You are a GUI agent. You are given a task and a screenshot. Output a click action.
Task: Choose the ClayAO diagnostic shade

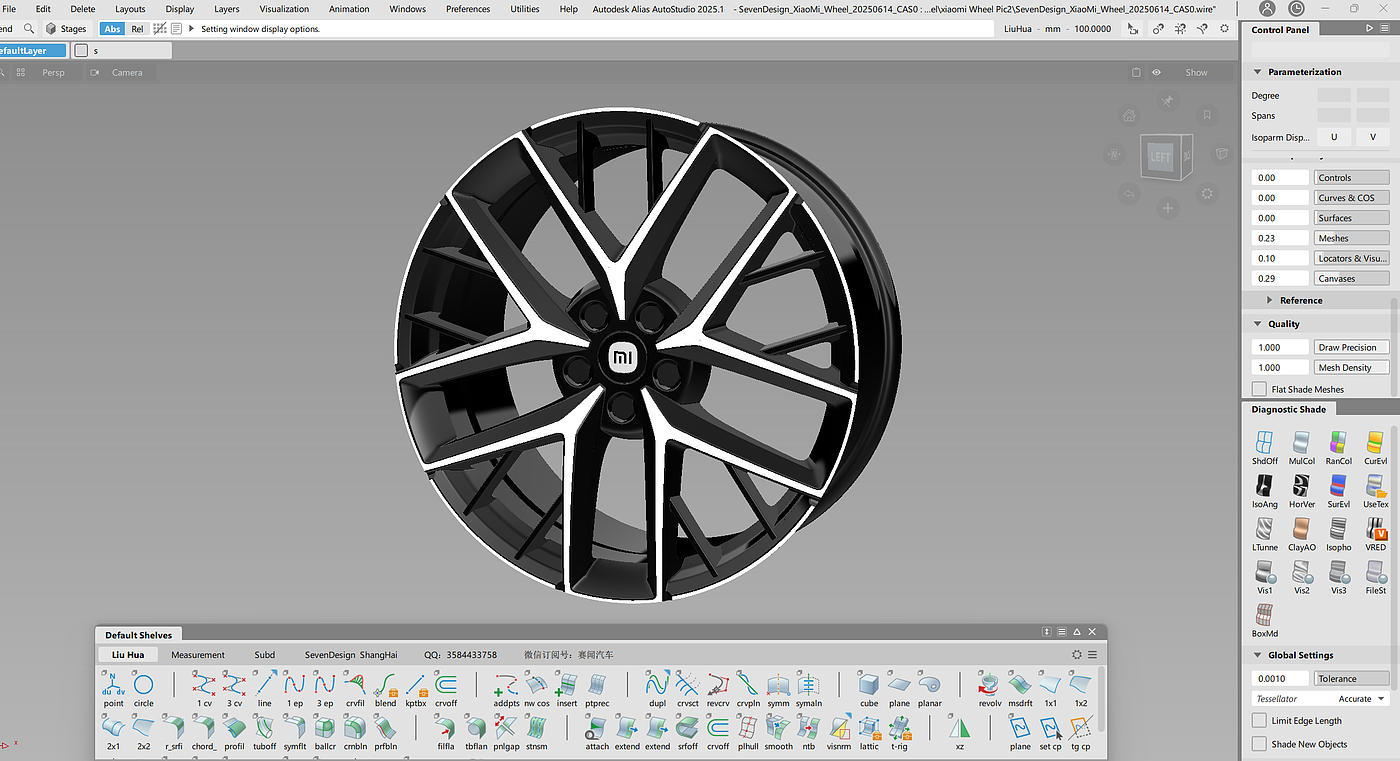point(1301,530)
